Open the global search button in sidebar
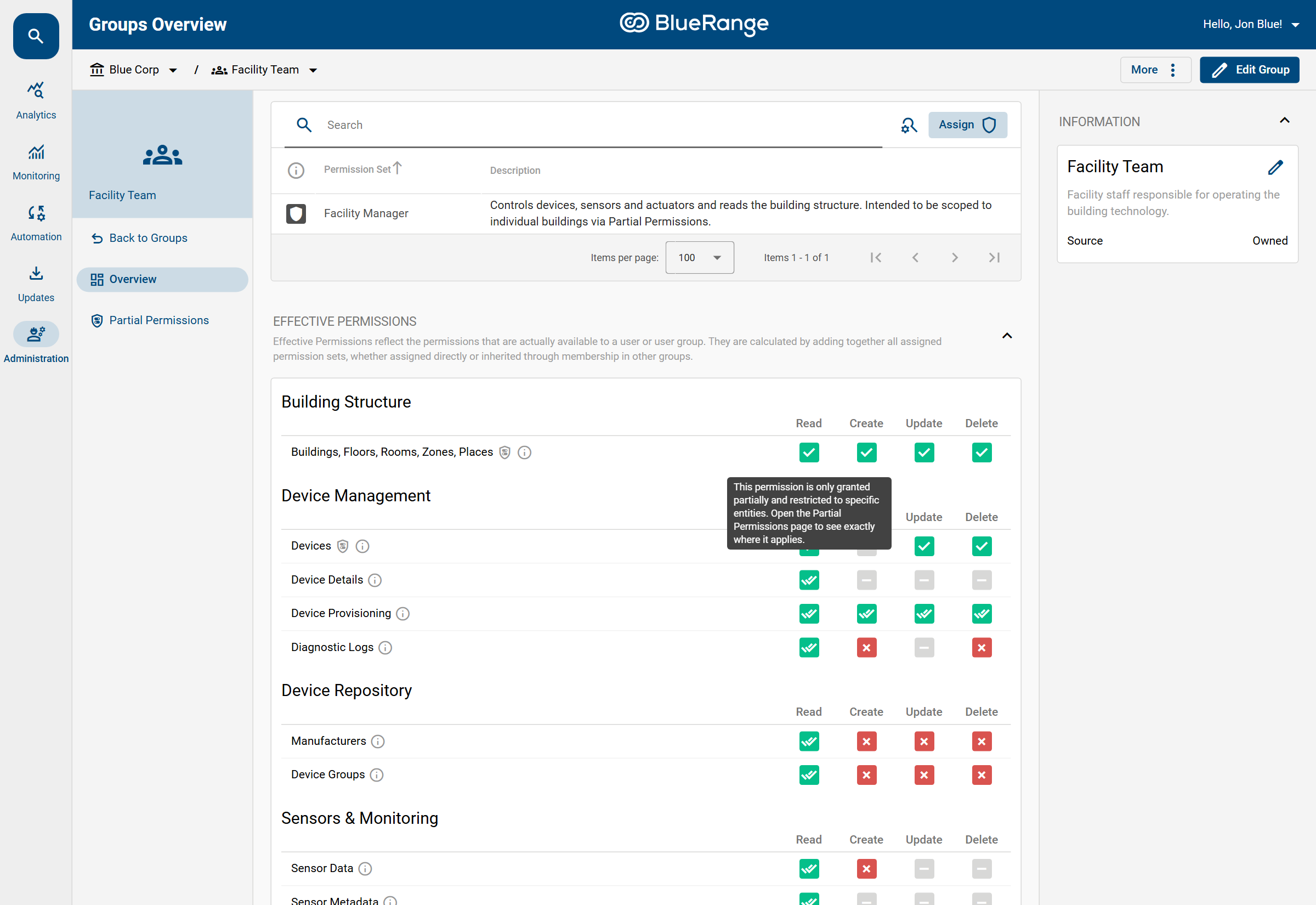Screen dimensions: 1316x905 click(x=36, y=36)
